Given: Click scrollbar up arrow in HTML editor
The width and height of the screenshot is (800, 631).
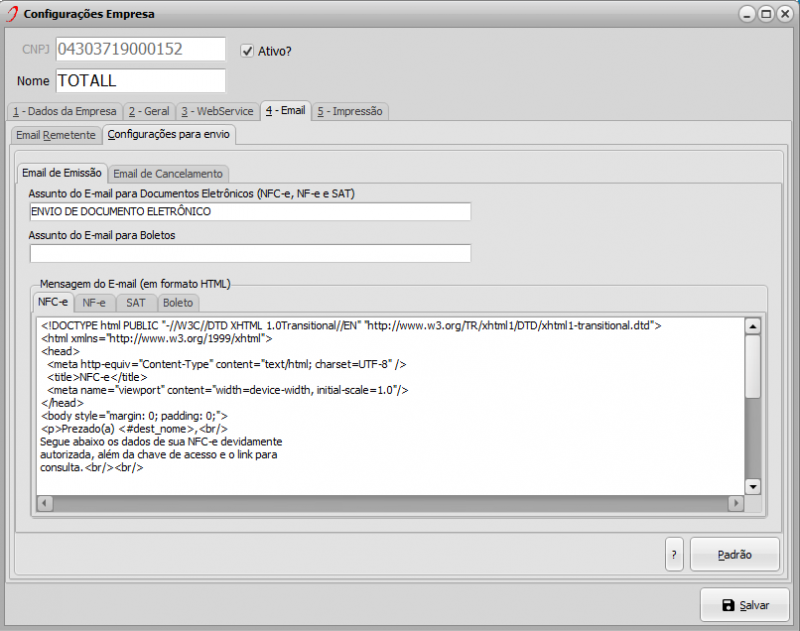Looking at the screenshot, I should point(753,326).
